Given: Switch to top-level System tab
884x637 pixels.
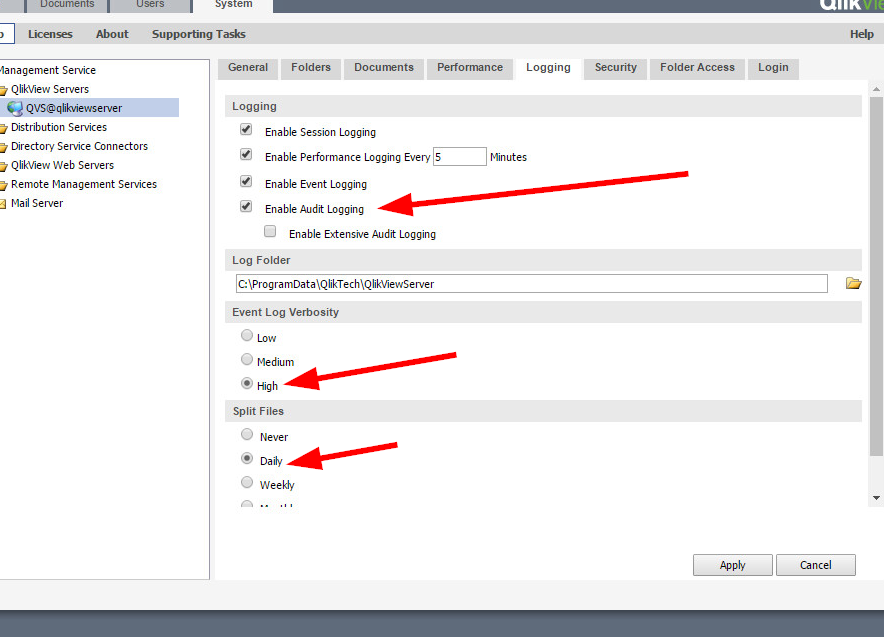Looking at the screenshot, I should (233, 5).
